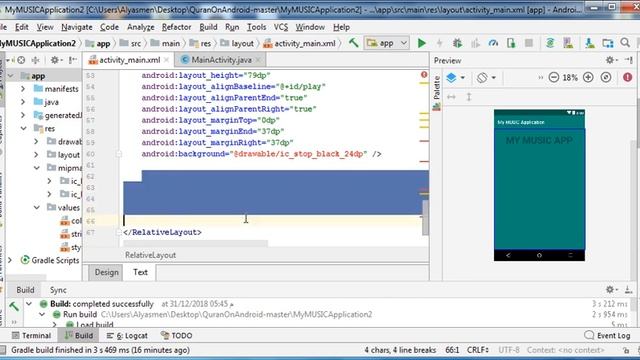The image size is (640, 360).
Task: Click the CRLF line separator in status bar
Action: pos(478,350)
